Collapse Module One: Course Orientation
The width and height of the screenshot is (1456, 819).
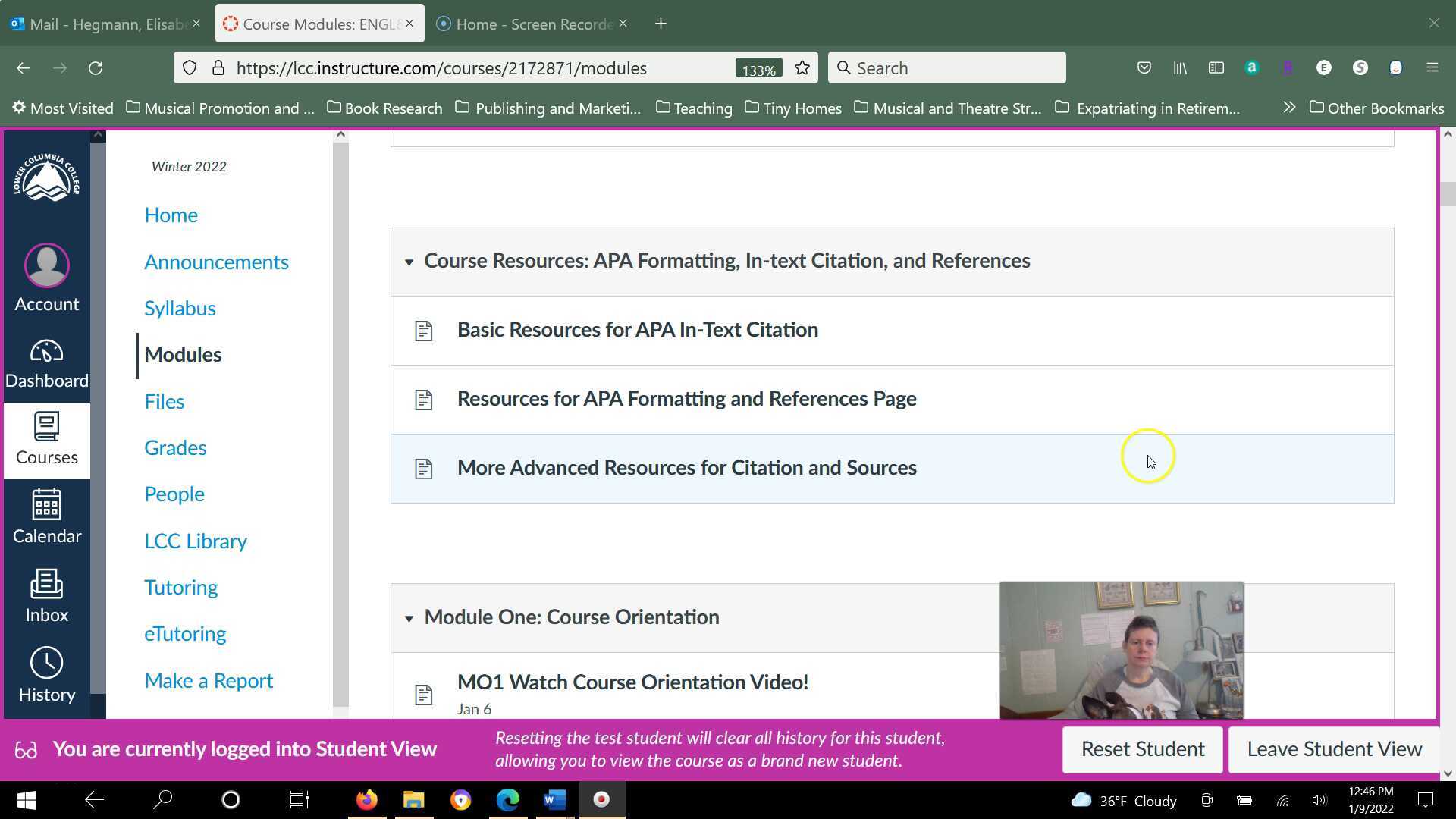click(409, 618)
